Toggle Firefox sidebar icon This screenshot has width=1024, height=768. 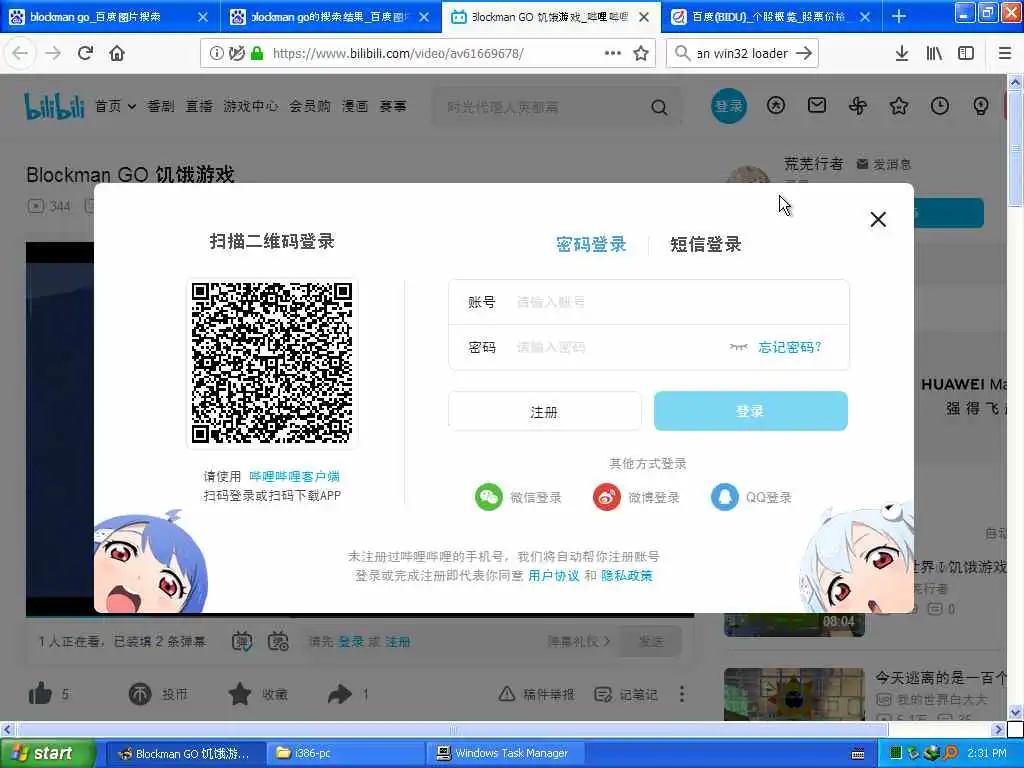966,53
